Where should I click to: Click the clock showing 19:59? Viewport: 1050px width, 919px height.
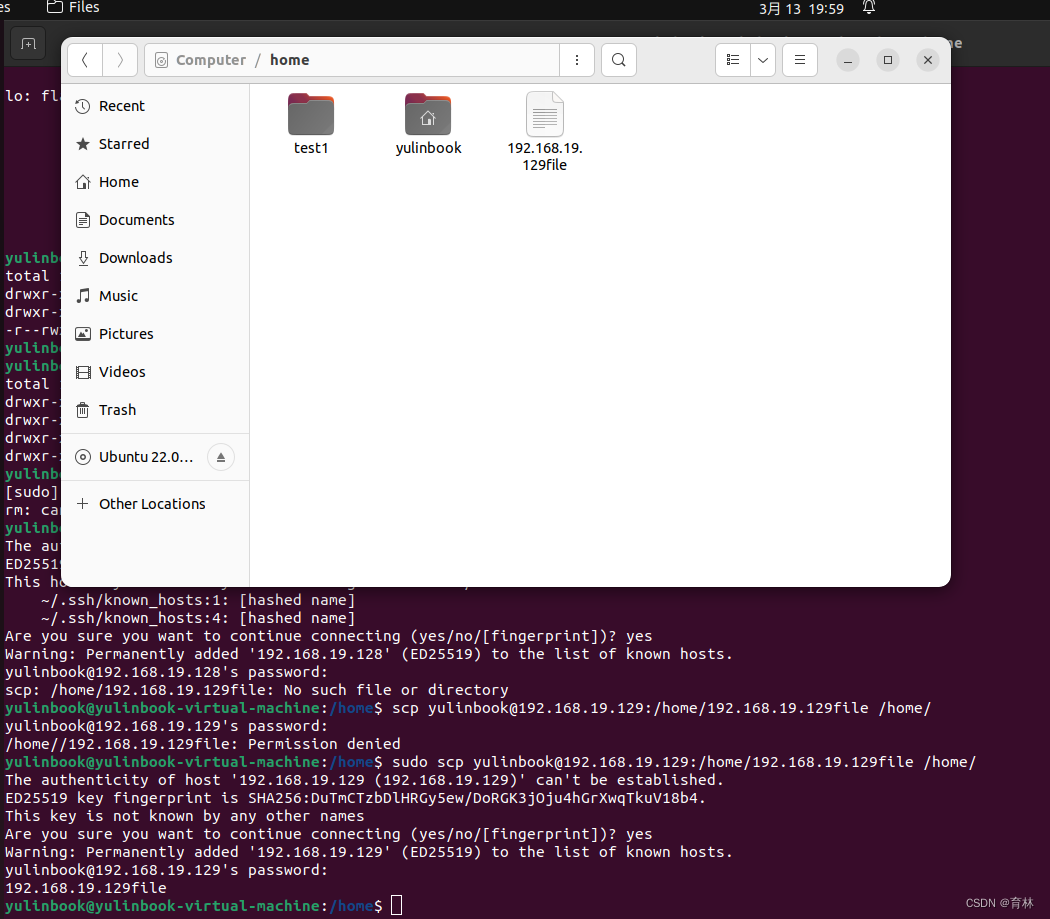[801, 9]
